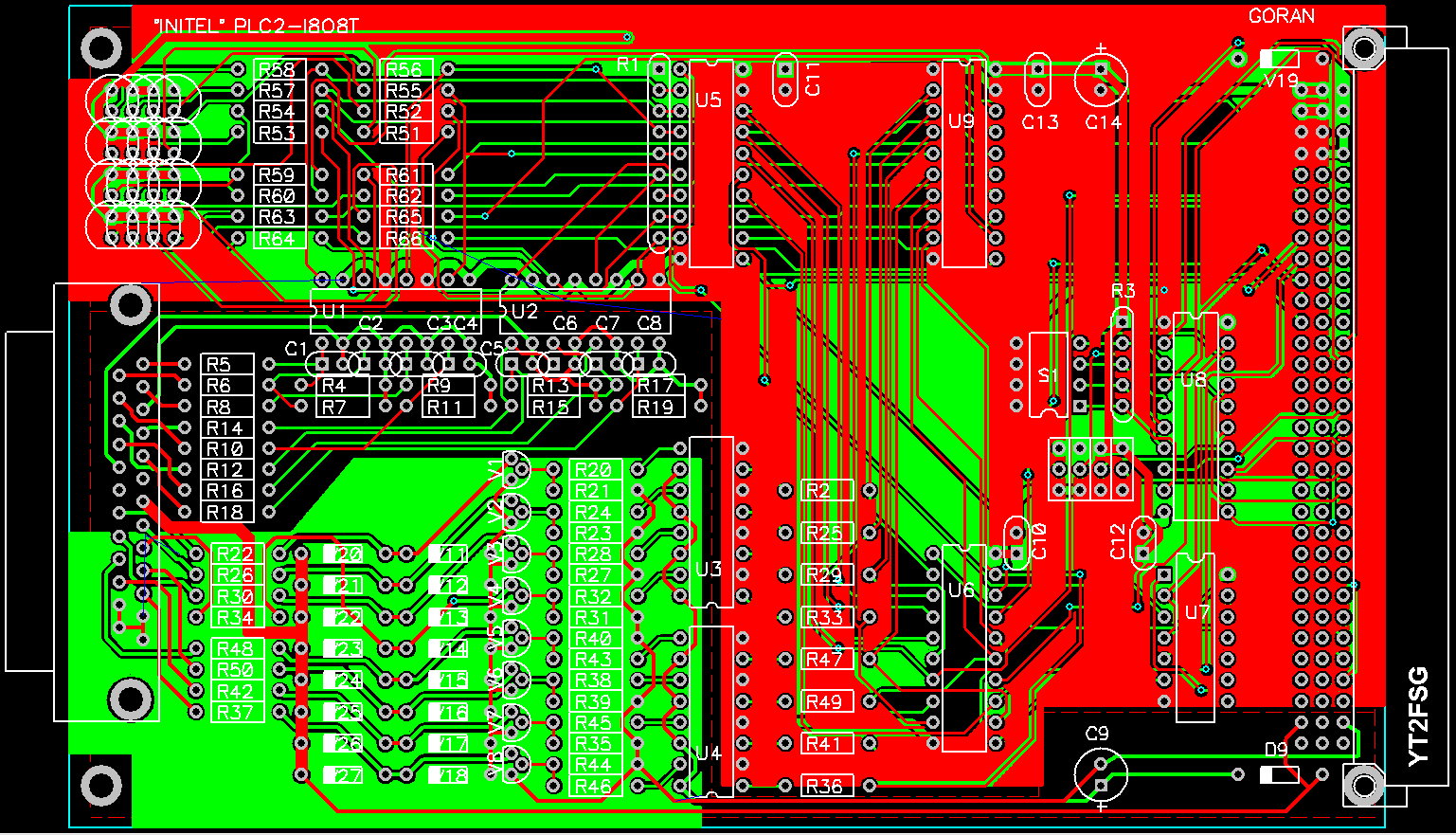Select the R18 resistor label
Screen dimensions: 1456x835
pyautogui.click(x=225, y=513)
